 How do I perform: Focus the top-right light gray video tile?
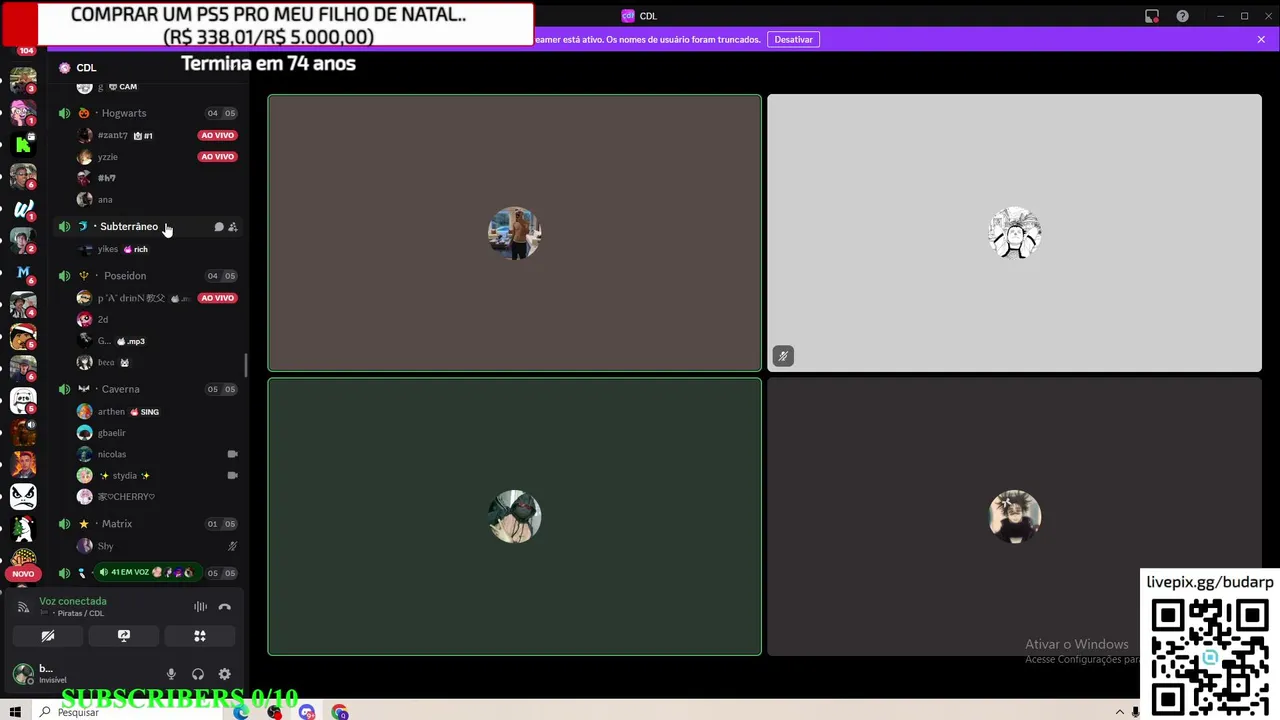click(1014, 233)
